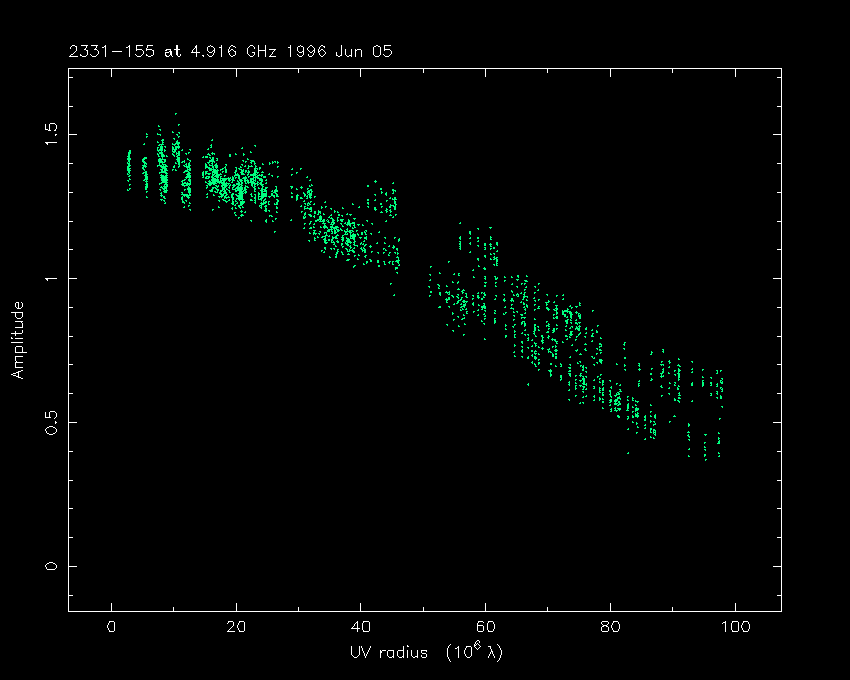Click the raised point cluster near UV radius 58
Image resolution: width=850 pixels, height=680 pixels.
[476, 242]
